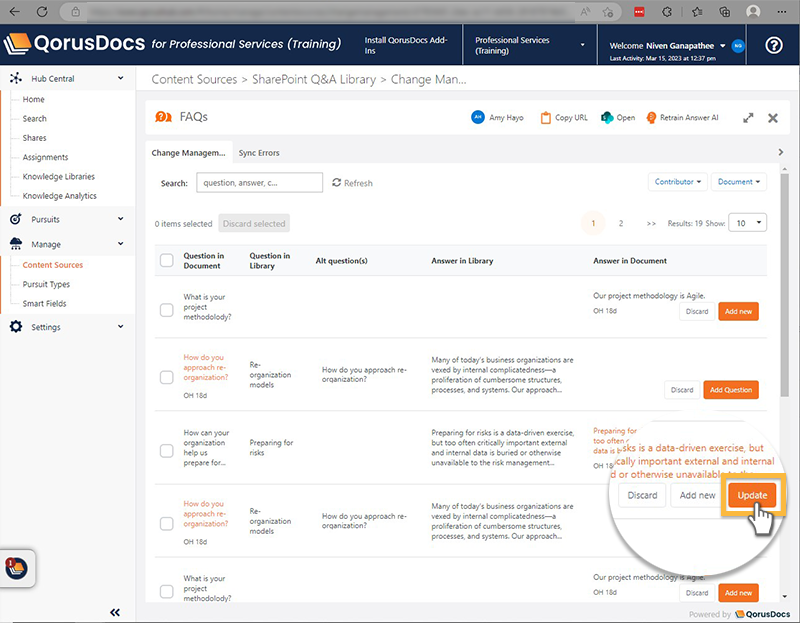
Task: Check the upper 'How do you approach re-organization?' row box
Action: pos(167,377)
